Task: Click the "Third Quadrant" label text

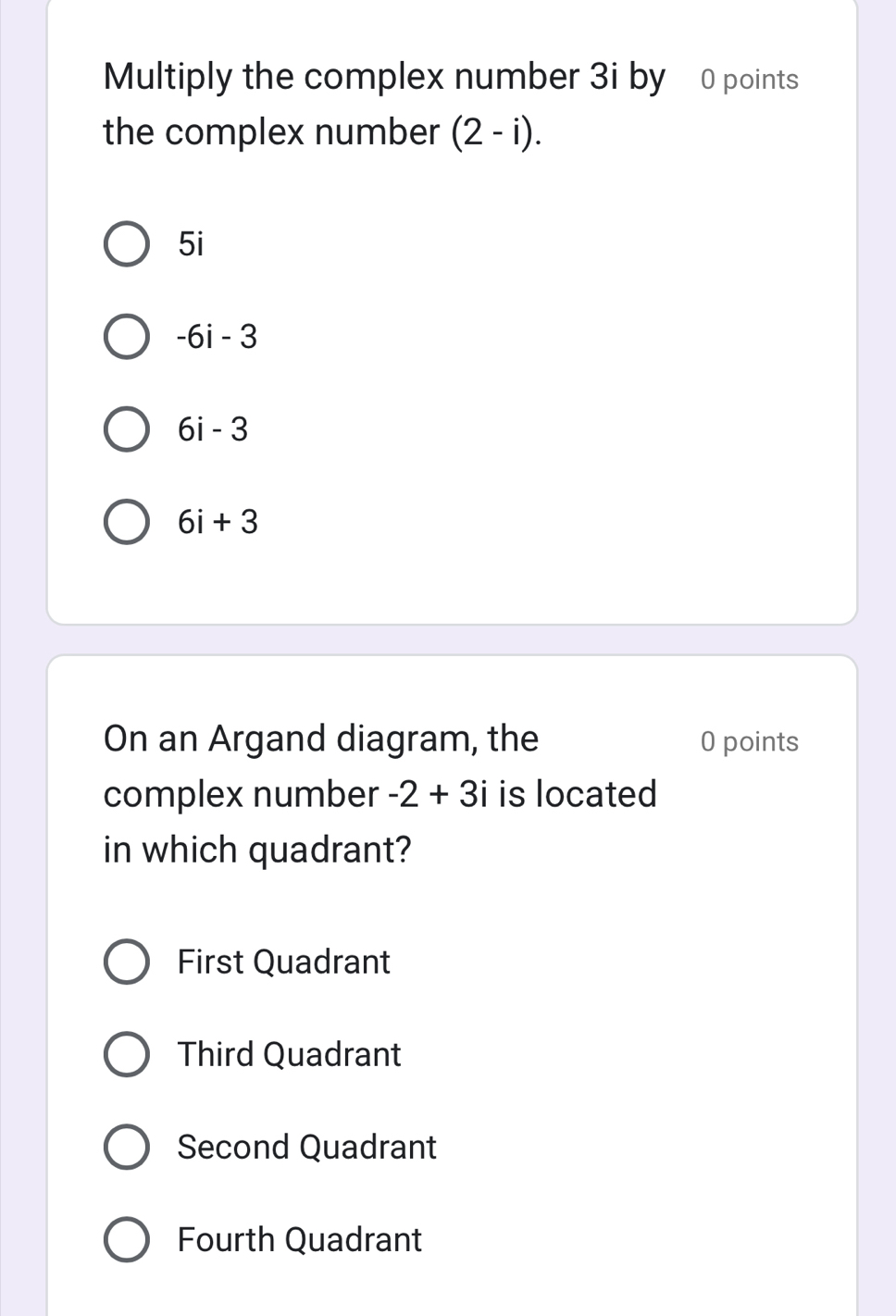Action: (289, 1055)
